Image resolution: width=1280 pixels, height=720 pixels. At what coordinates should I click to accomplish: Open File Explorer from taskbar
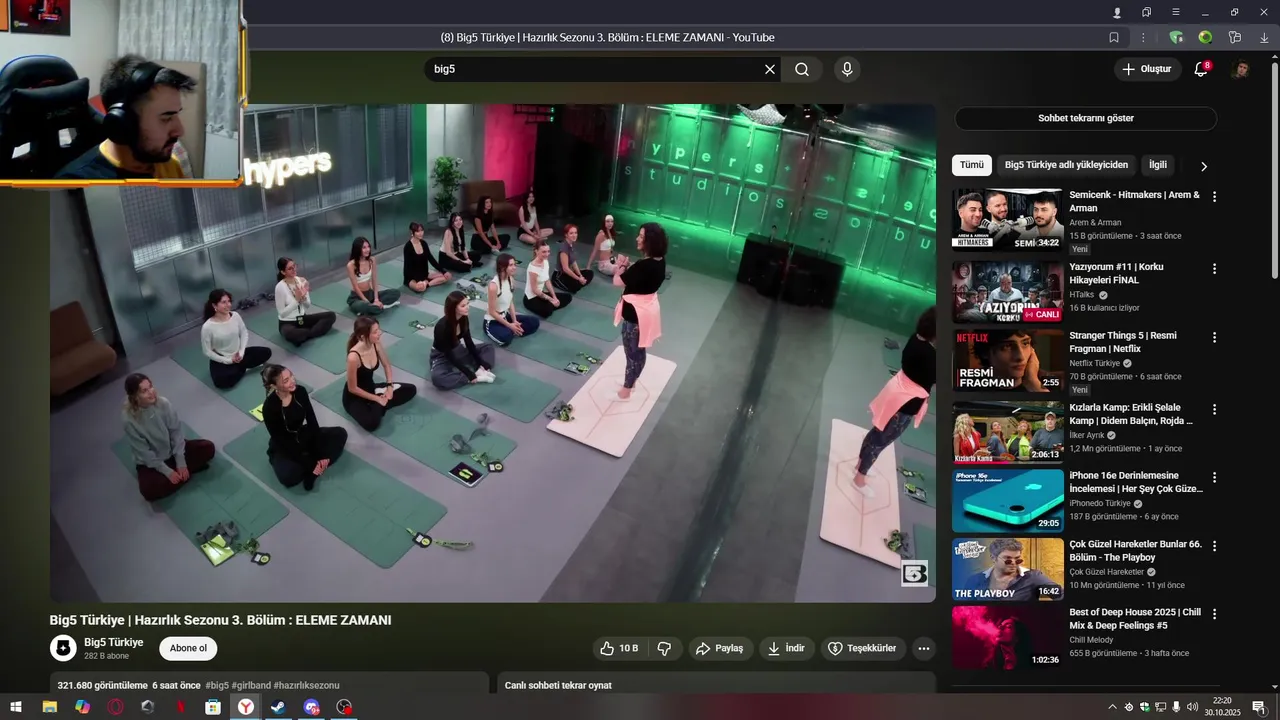coord(49,707)
